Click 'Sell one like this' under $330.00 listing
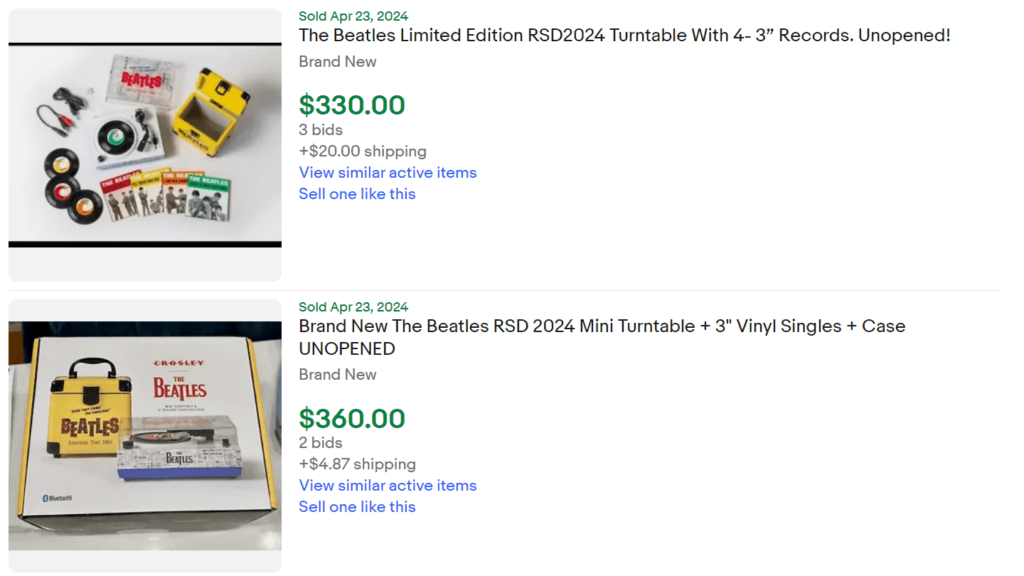Screen dimensions: 1024x576 pyautogui.click(x=357, y=194)
